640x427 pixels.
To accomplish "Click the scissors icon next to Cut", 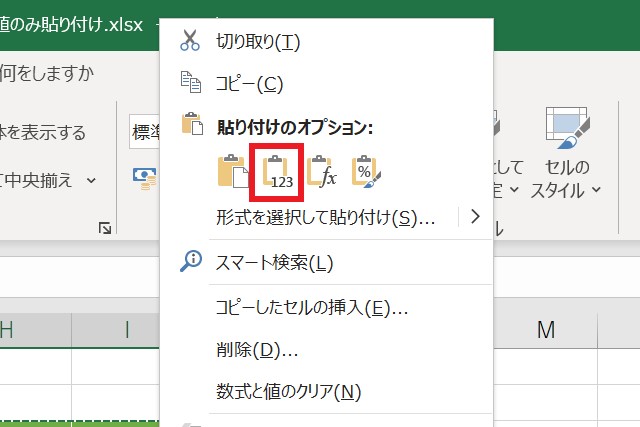I will click(x=190, y=40).
